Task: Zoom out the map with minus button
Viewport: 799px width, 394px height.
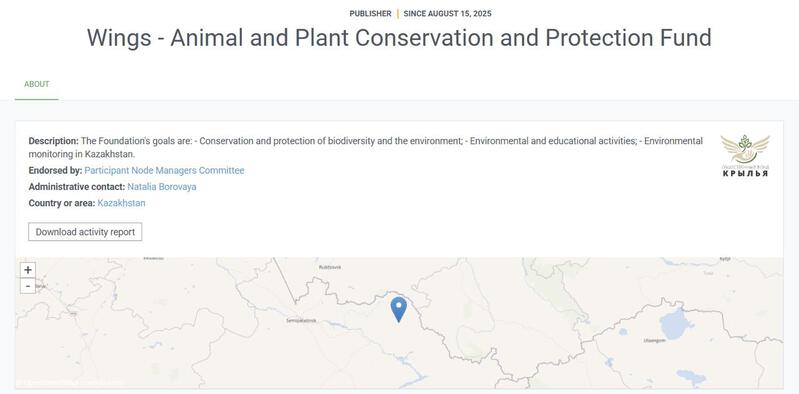Action: (28, 286)
